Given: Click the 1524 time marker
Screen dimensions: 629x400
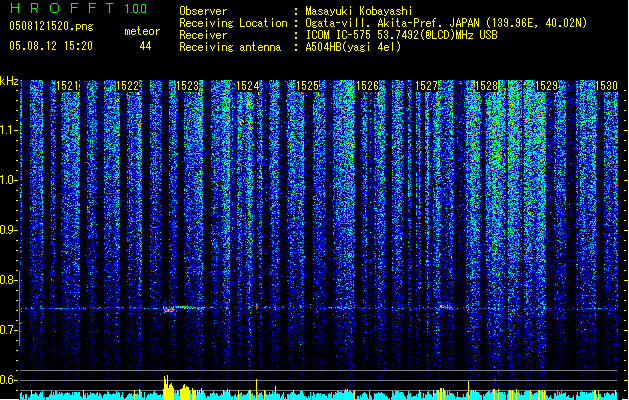Looking at the screenshot, I should click(x=248, y=86).
